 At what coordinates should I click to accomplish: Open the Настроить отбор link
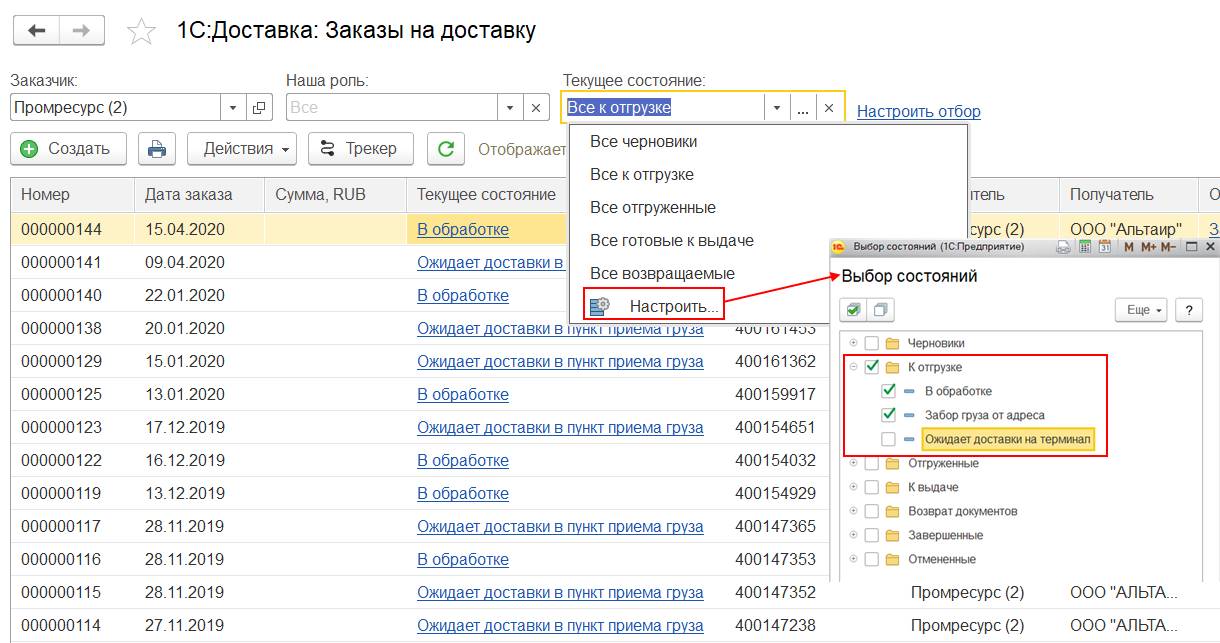pos(919,111)
